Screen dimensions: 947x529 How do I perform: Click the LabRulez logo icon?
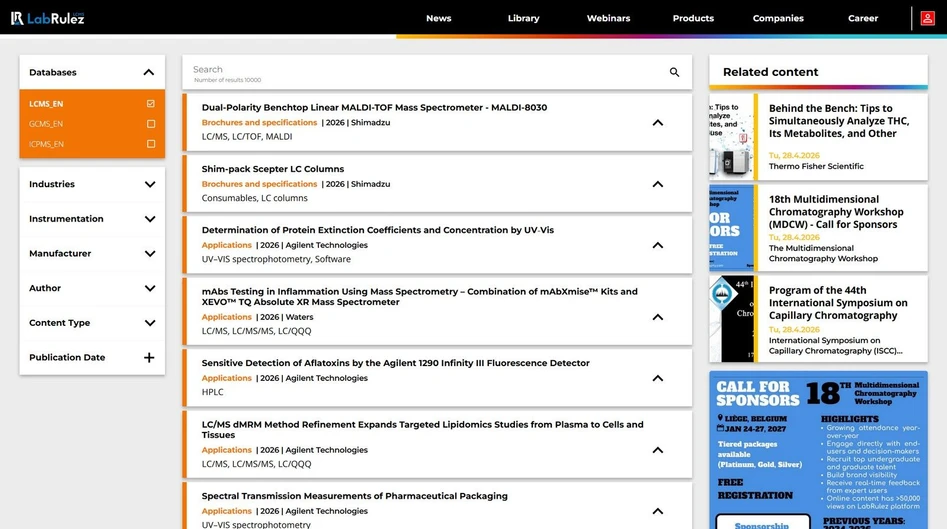17,18
